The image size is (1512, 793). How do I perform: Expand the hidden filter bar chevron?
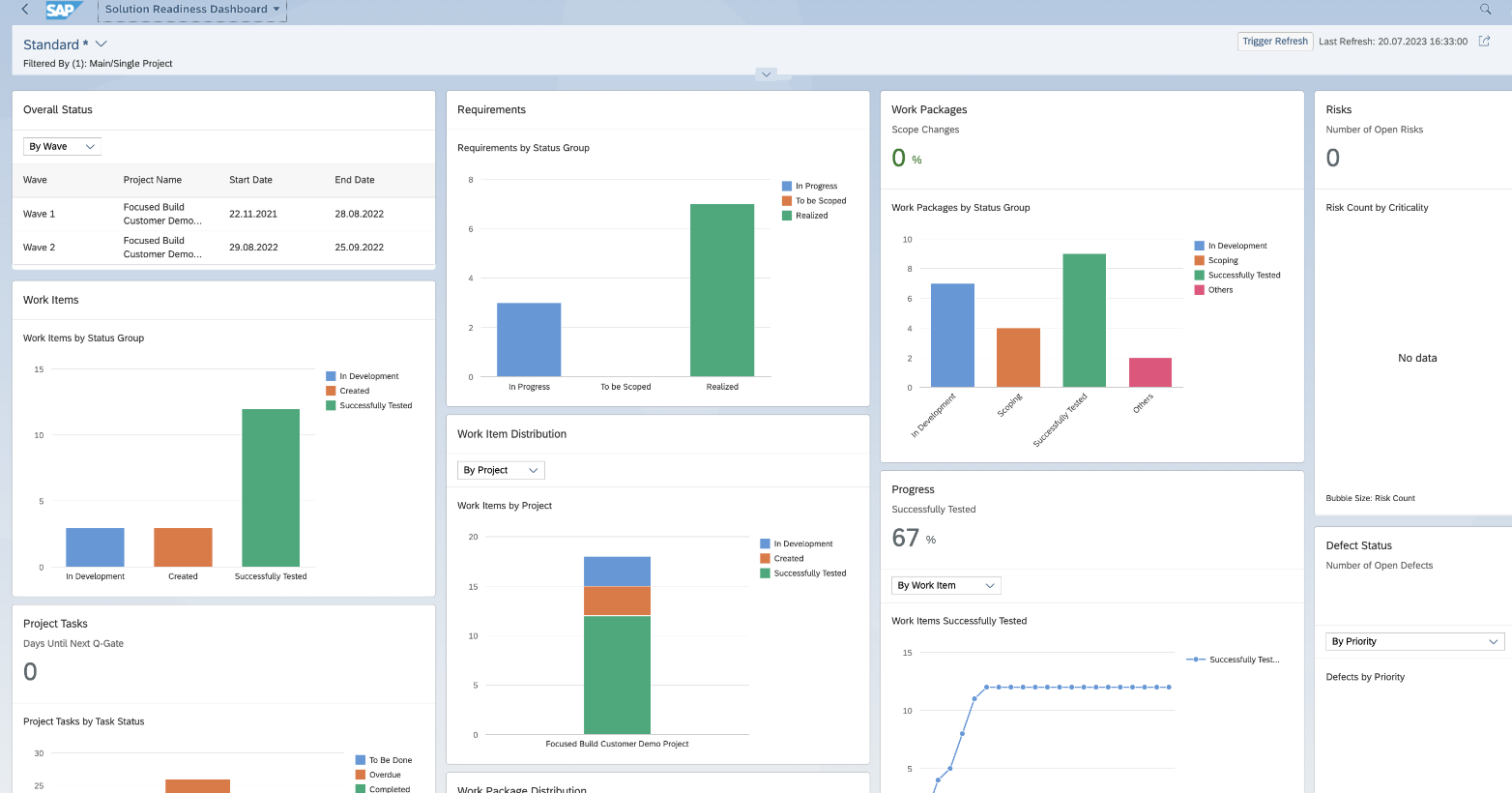[x=766, y=73]
